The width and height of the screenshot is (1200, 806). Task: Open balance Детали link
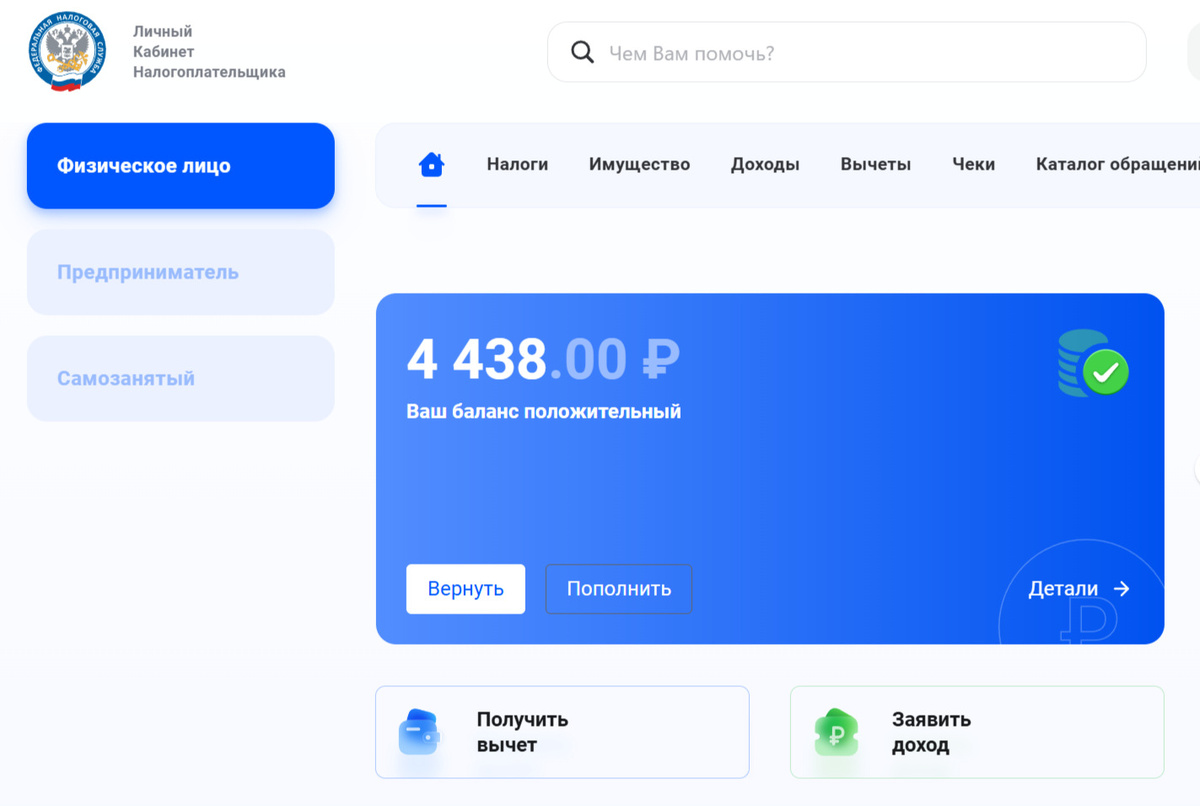click(x=1079, y=589)
